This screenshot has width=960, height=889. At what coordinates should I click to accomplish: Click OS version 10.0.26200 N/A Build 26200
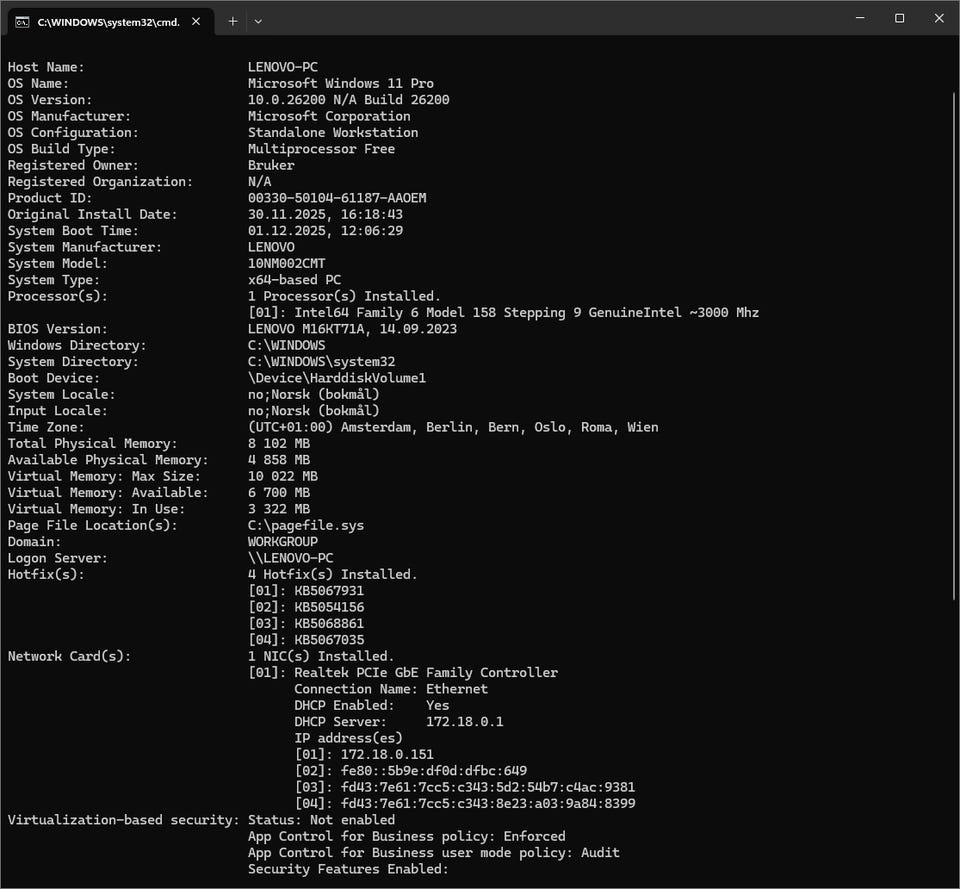coord(348,100)
